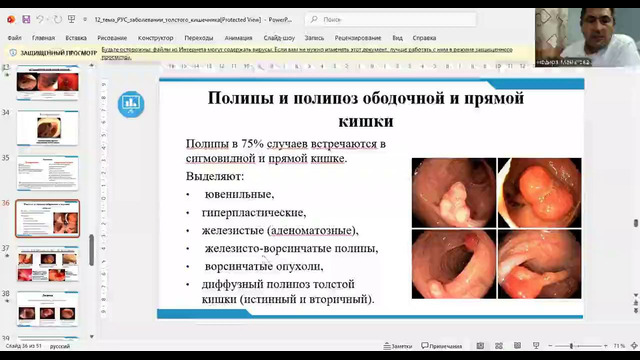Click fit slide to window icon
Image resolution: width=640 pixels, height=360 pixels.
[634, 346]
